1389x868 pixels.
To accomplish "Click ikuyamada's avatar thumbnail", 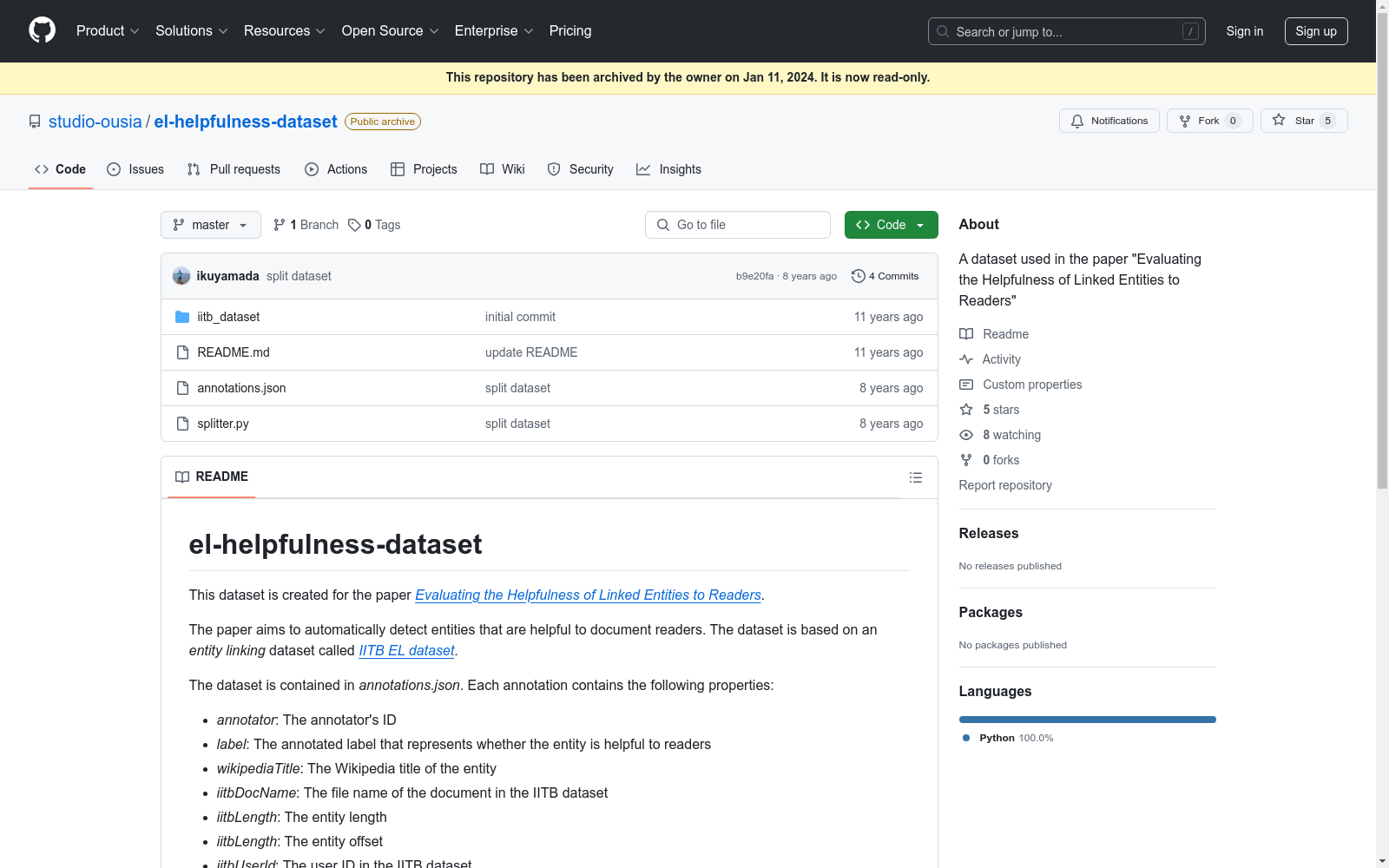I will click(181, 276).
